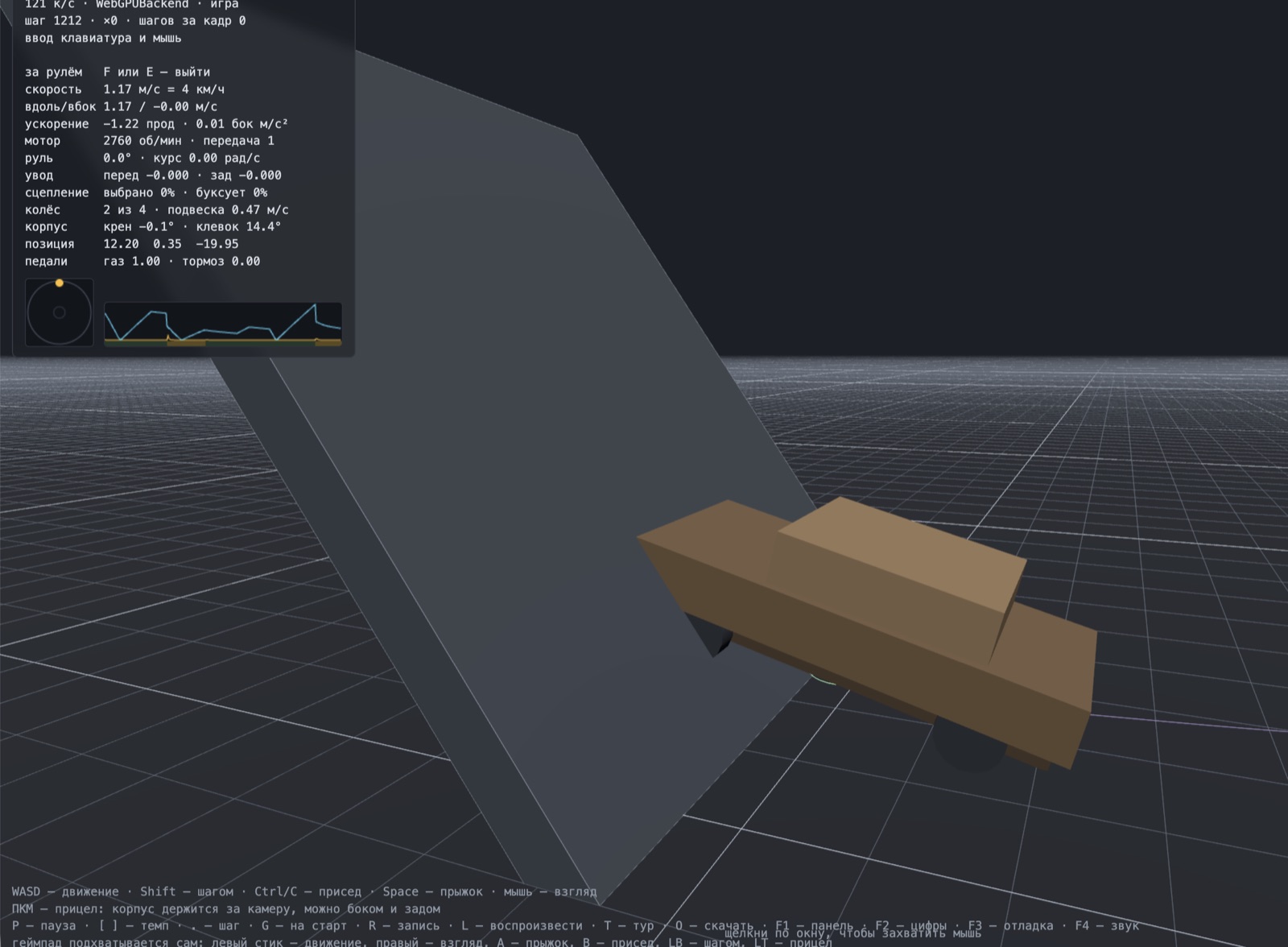Click the 'R — запись' hint
Screen dimensions: 1288x947
tap(404, 925)
